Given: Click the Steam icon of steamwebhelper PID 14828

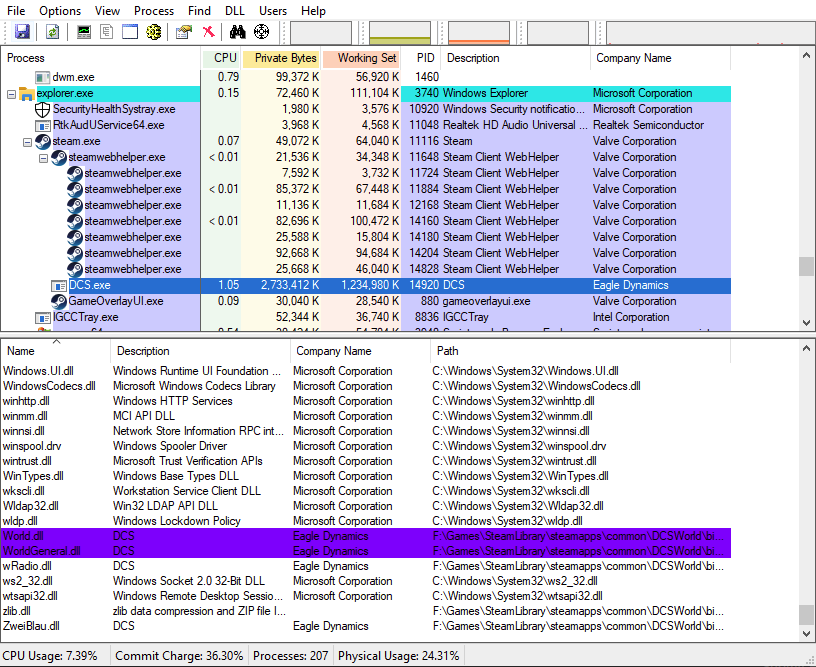Looking at the screenshot, I should pos(75,270).
